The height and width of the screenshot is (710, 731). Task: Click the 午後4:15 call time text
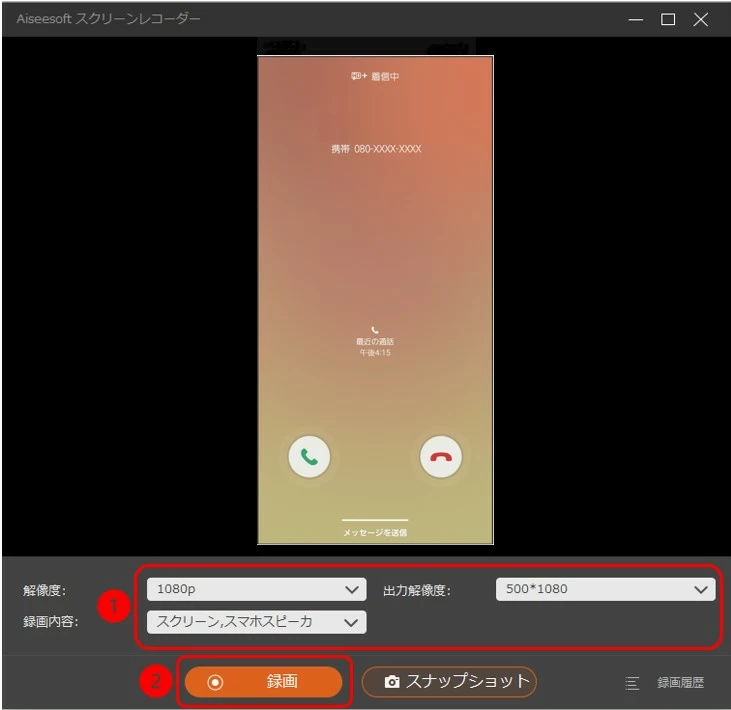375,352
